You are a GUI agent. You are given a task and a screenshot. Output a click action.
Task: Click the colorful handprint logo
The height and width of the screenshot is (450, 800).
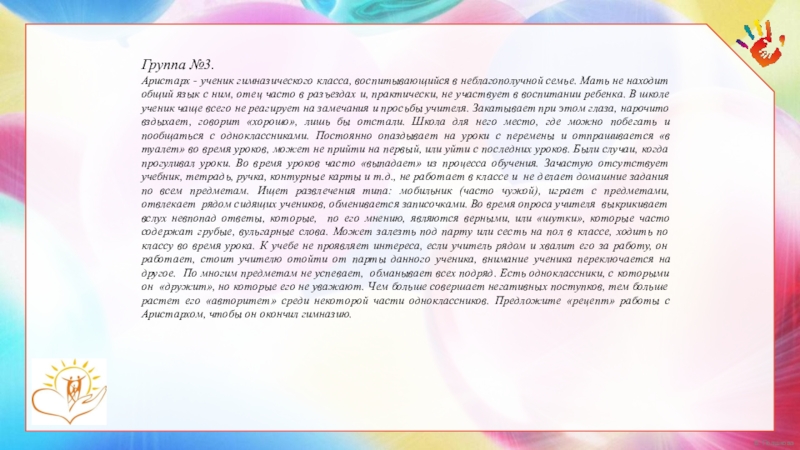[762, 43]
